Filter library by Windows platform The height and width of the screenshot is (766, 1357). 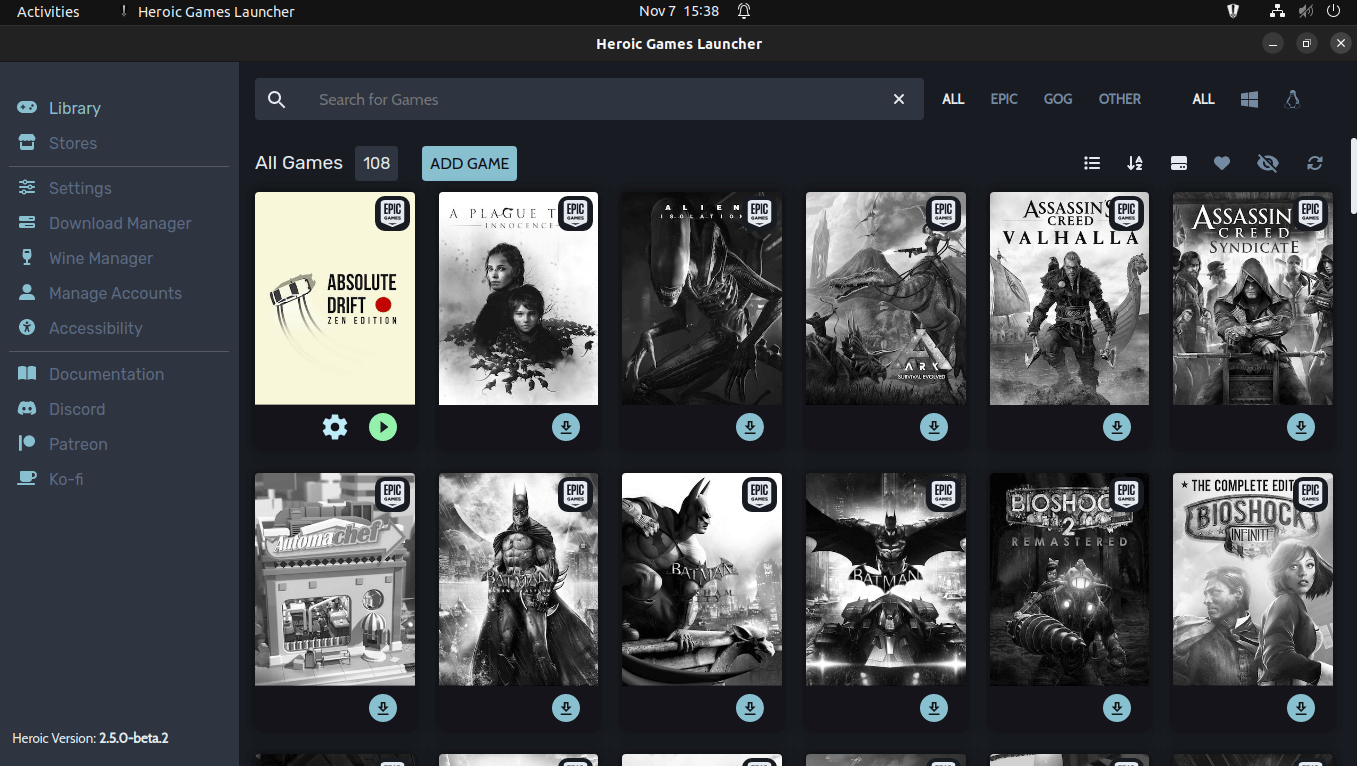click(x=1248, y=99)
